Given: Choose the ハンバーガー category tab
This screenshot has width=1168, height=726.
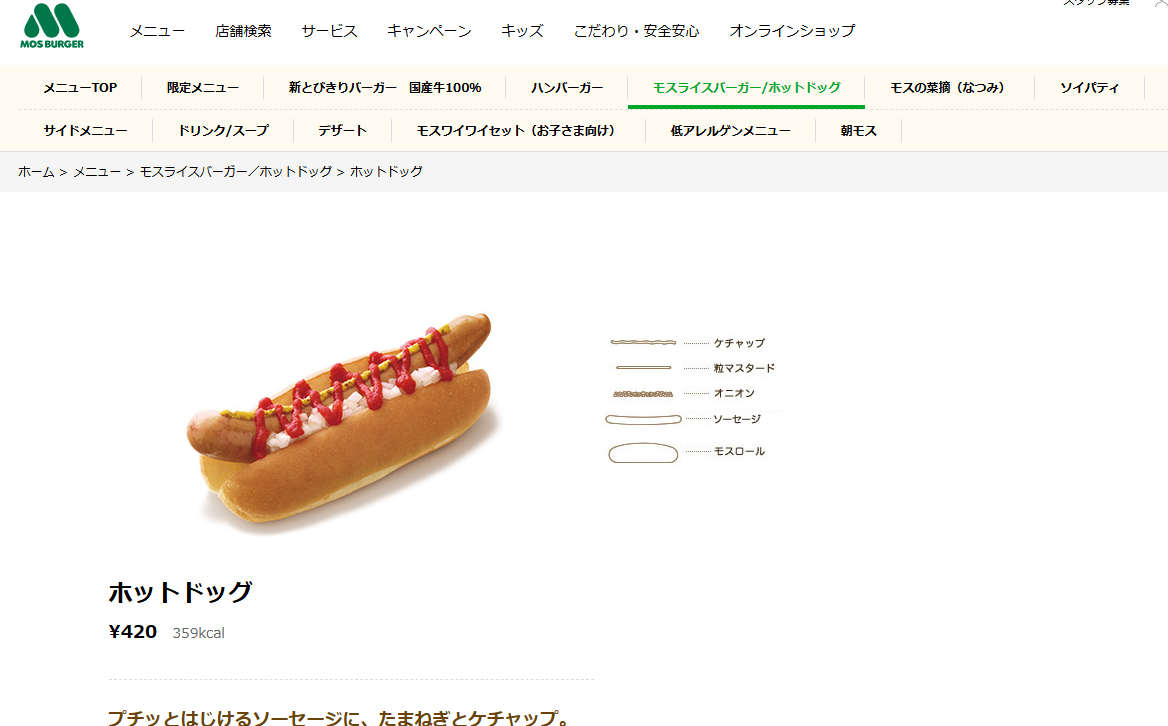Looking at the screenshot, I should pyautogui.click(x=567, y=88).
